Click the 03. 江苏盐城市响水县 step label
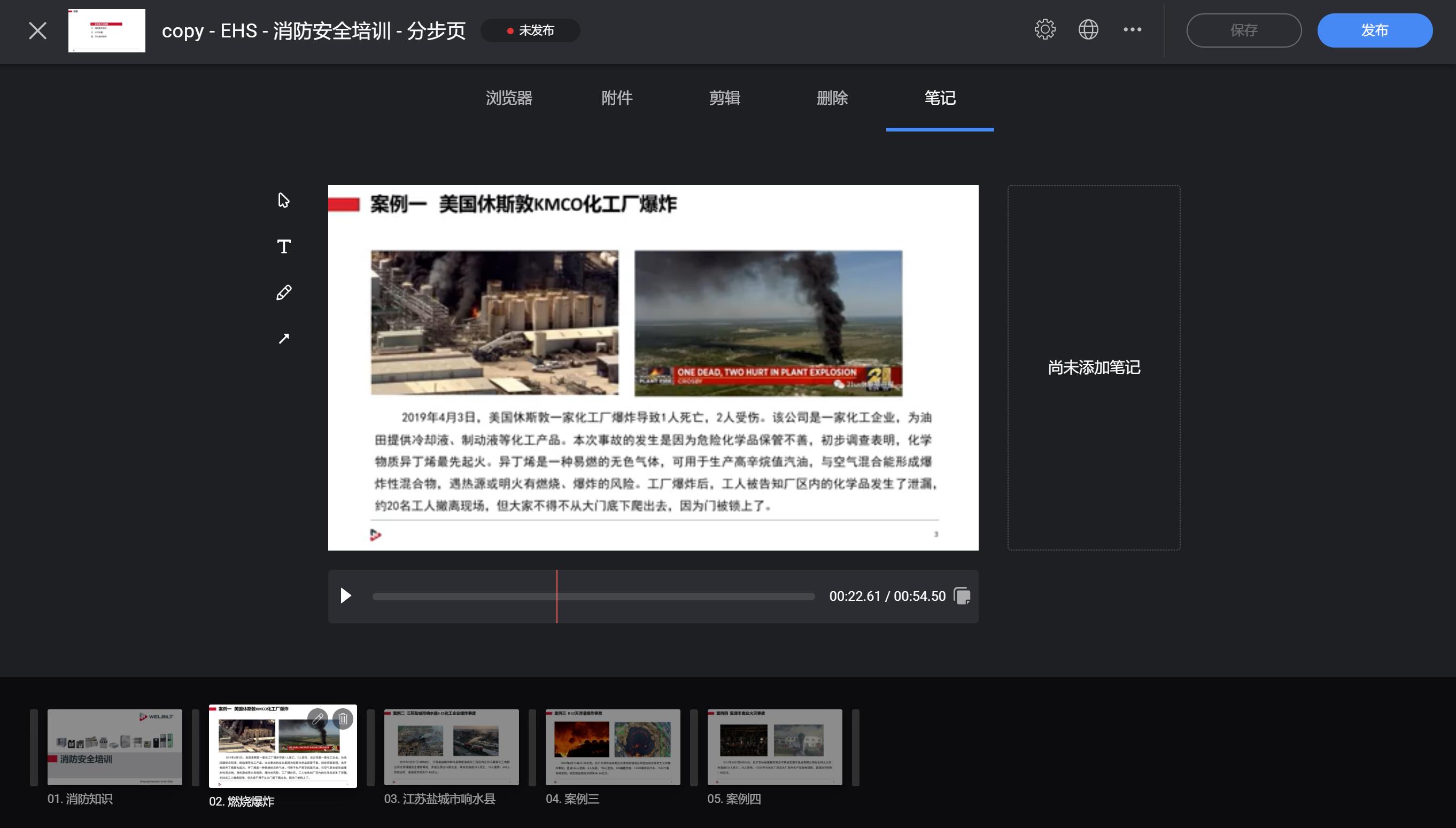Viewport: 1456px width, 828px height. pyautogui.click(x=439, y=799)
